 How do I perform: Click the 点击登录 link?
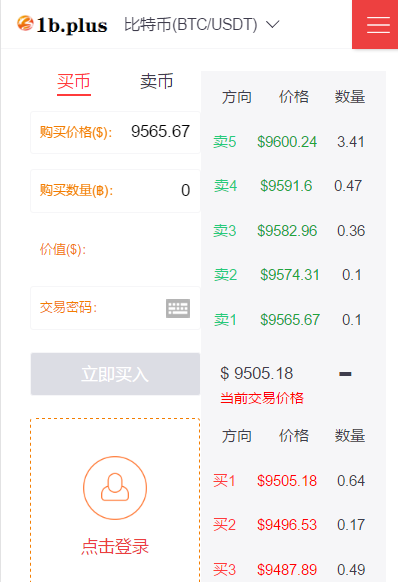(115, 546)
